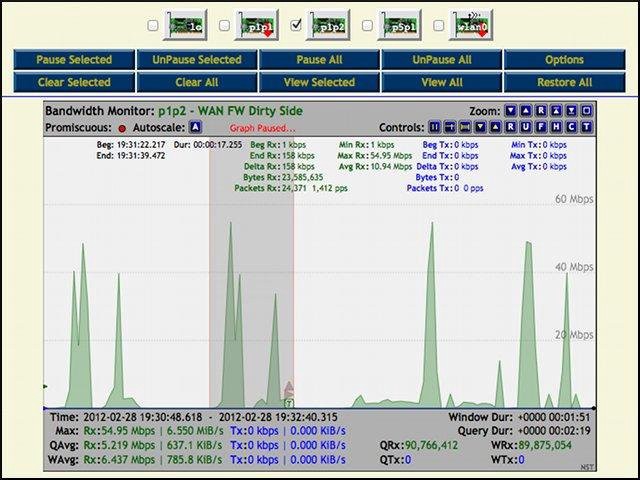Click the Controls pause icon
The image size is (640, 480).
tap(435, 127)
